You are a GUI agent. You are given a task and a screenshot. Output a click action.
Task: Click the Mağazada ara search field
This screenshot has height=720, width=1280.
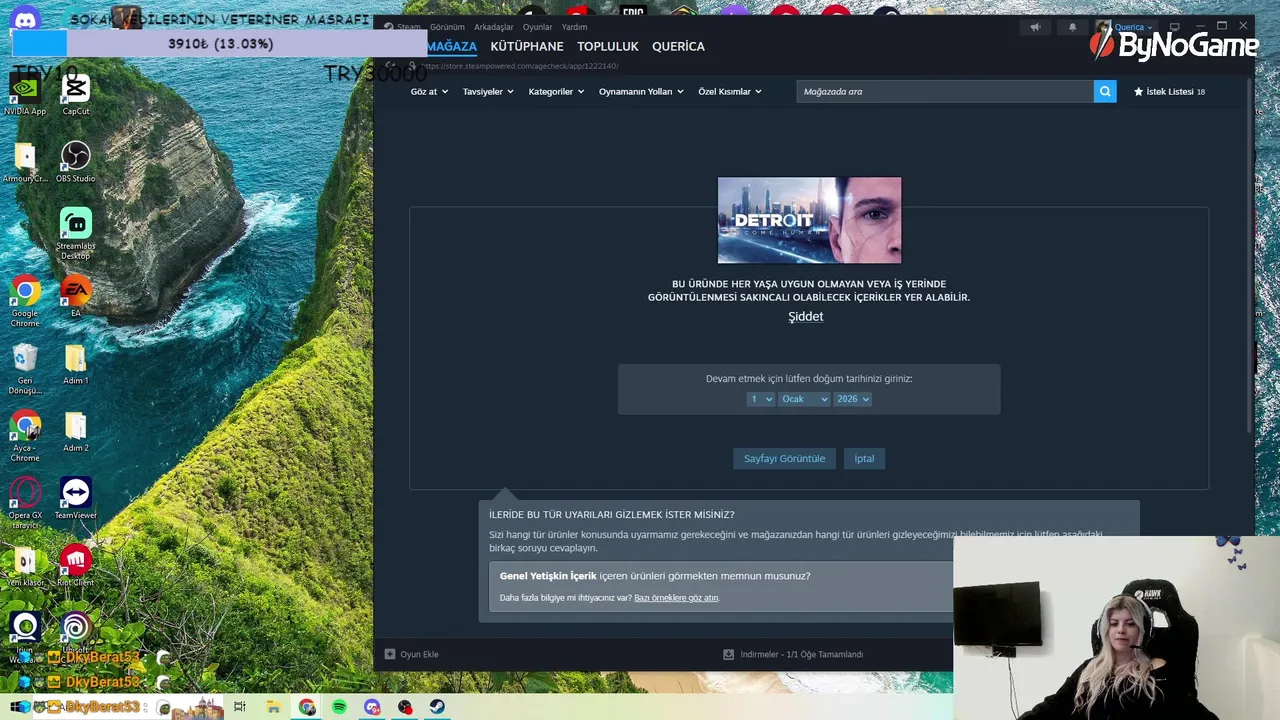coord(945,91)
